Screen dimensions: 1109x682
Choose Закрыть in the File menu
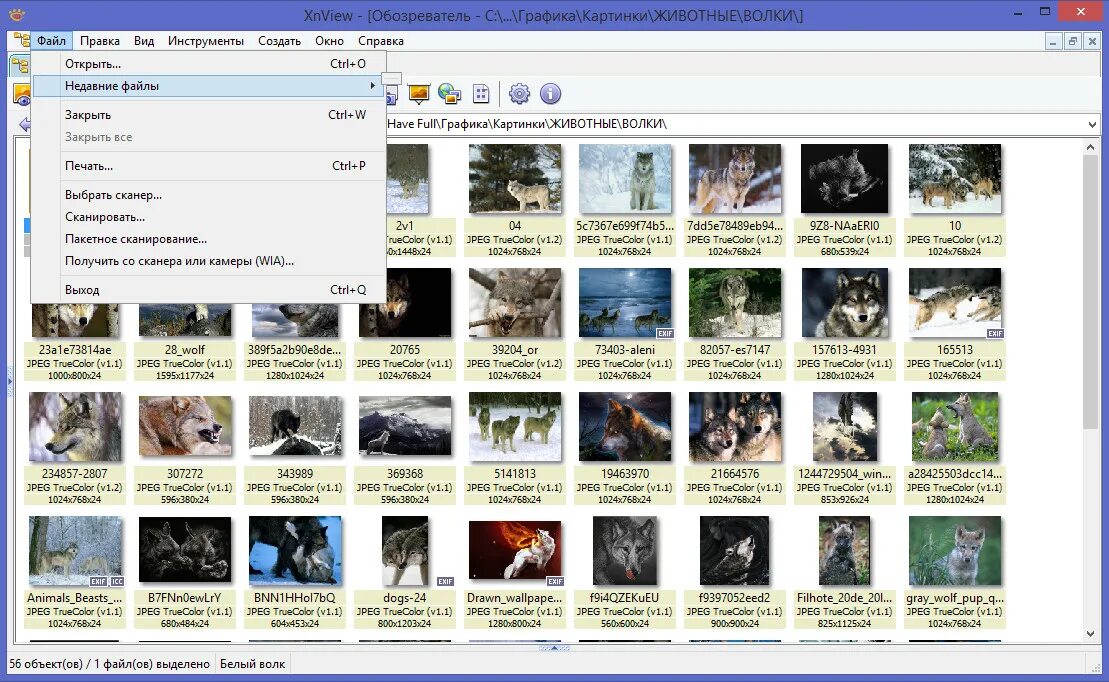pyautogui.click(x=209, y=115)
